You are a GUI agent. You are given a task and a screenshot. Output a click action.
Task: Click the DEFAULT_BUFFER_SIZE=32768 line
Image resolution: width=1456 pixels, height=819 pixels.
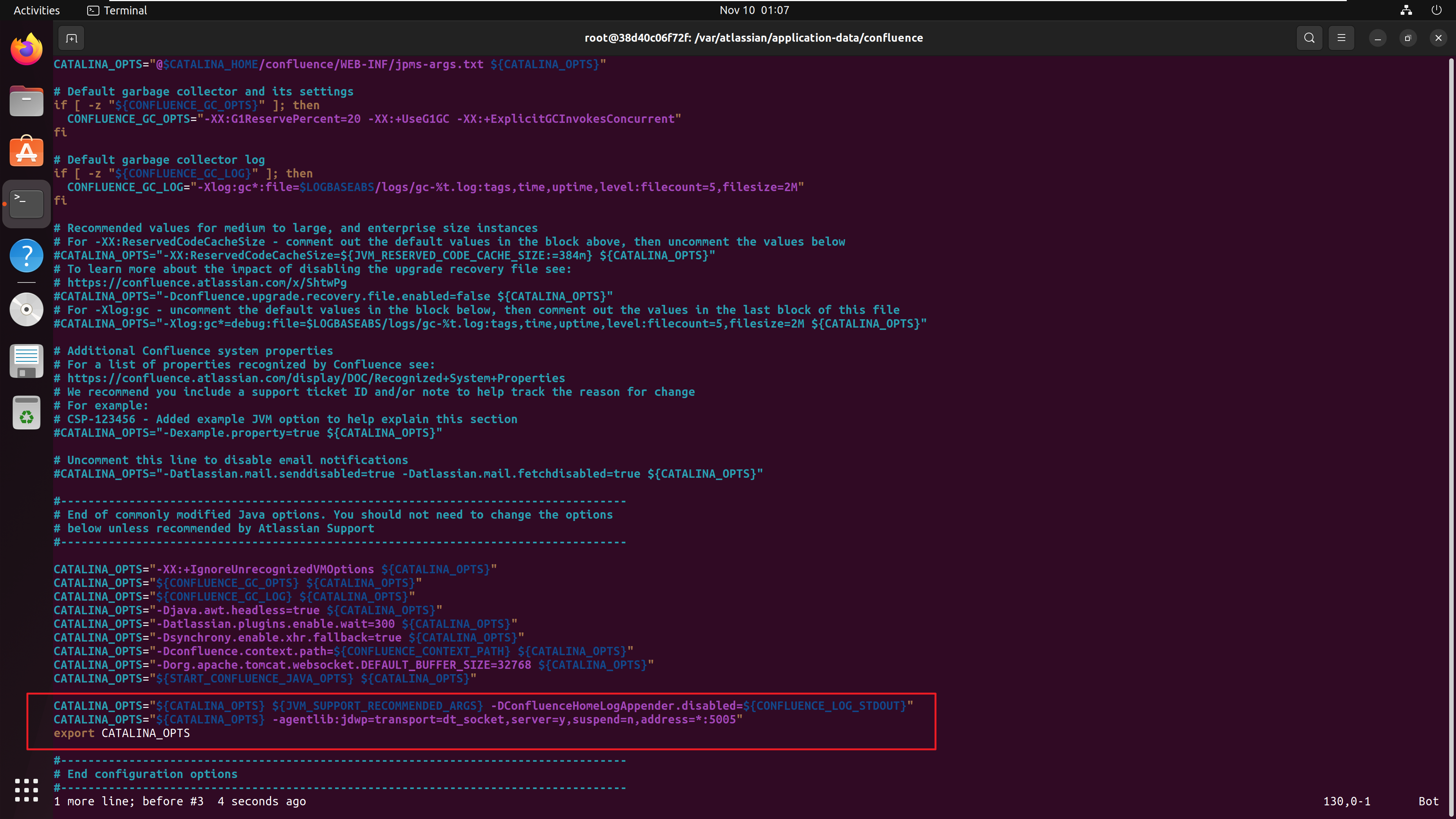click(x=354, y=665)
